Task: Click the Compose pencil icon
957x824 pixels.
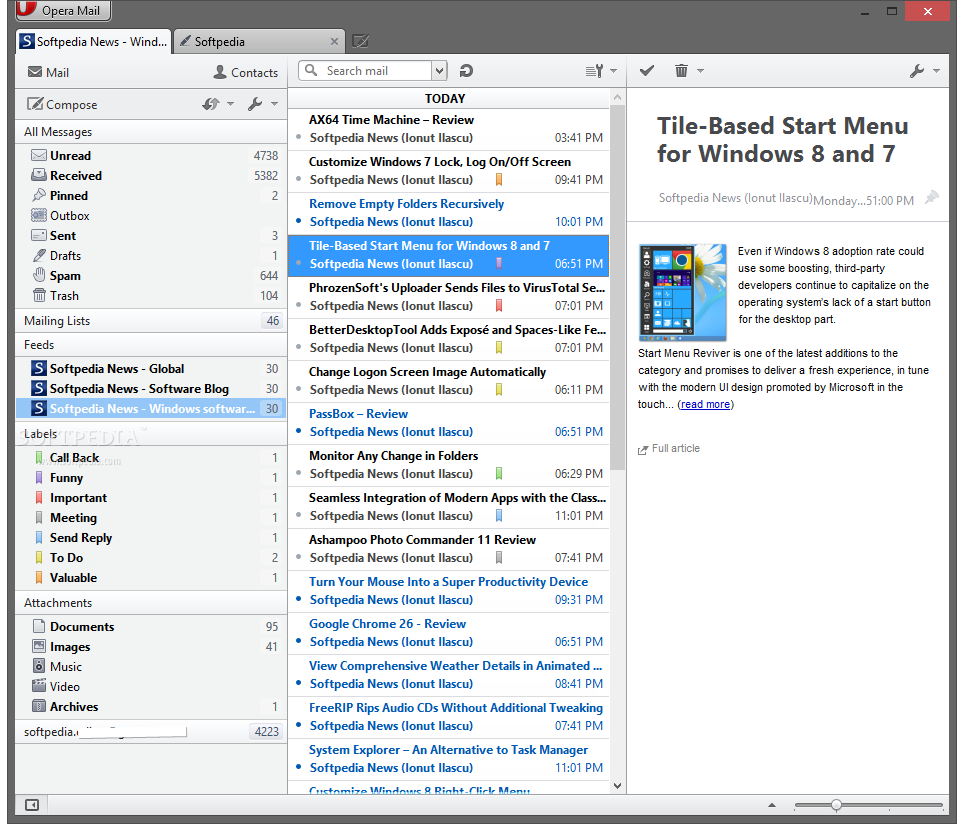Action: pyautogui.click(x=35, y=104)
